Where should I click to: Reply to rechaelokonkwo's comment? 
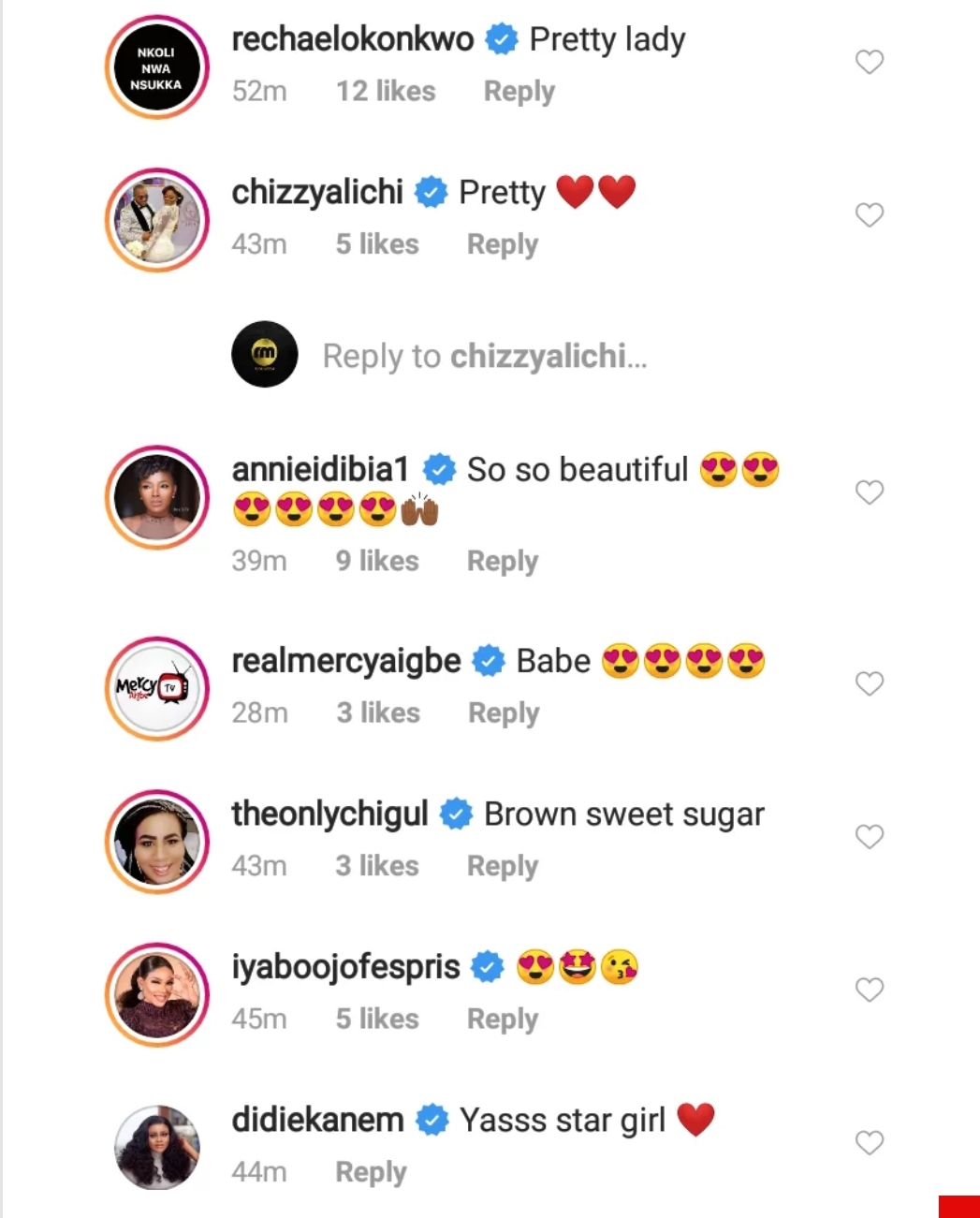(519, 92)
